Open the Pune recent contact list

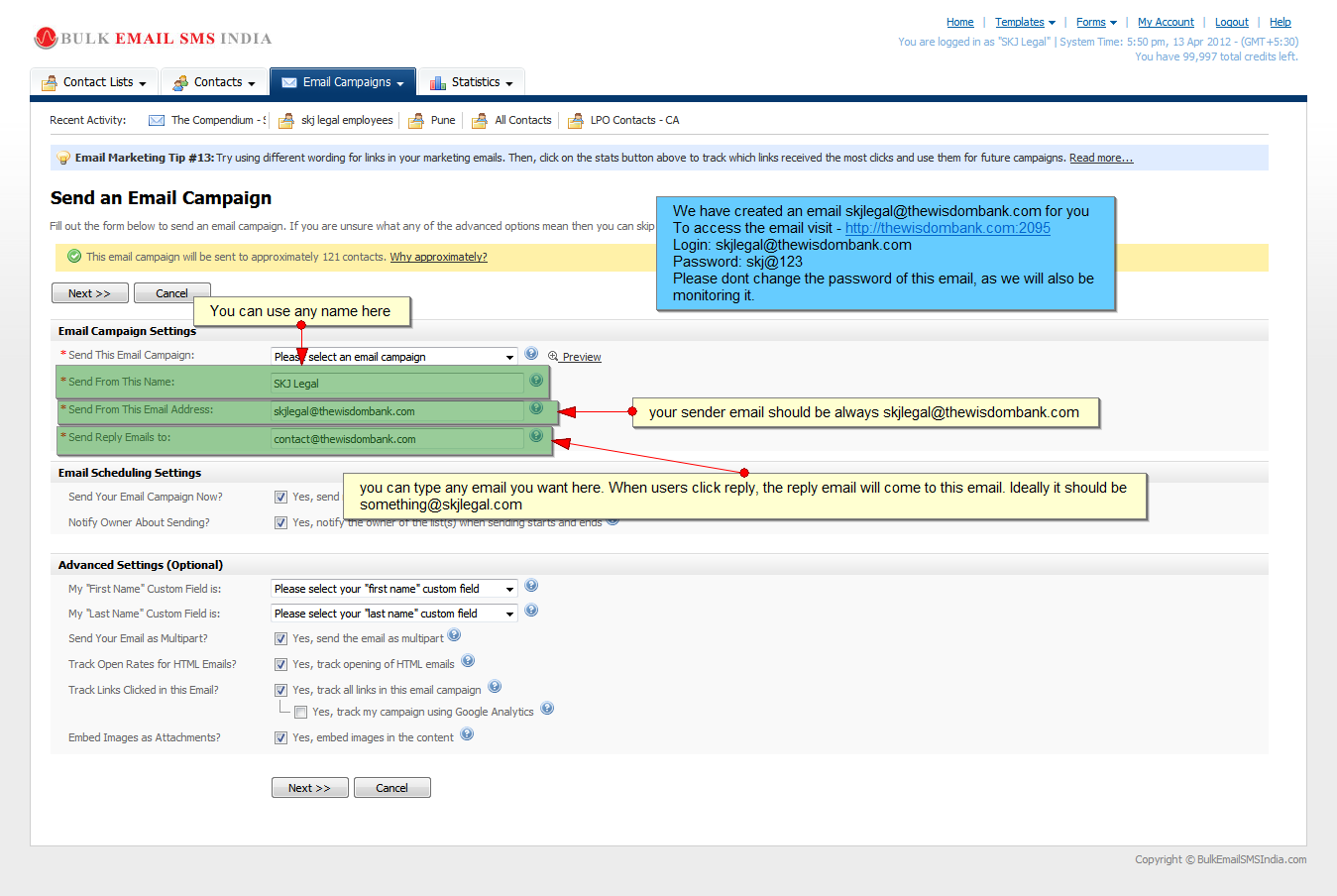click(443, 121)
